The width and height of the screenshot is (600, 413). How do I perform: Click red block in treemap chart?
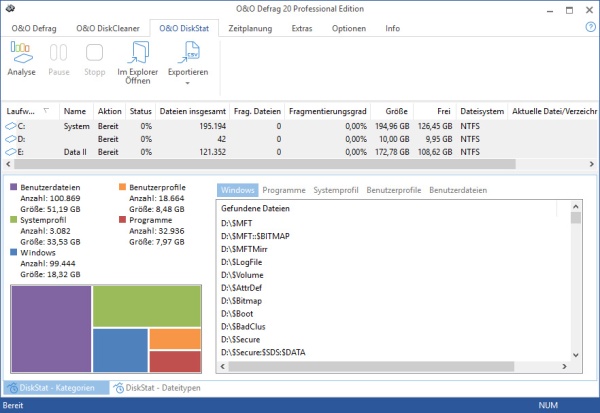pyautogui.click(x=175, y=361)
